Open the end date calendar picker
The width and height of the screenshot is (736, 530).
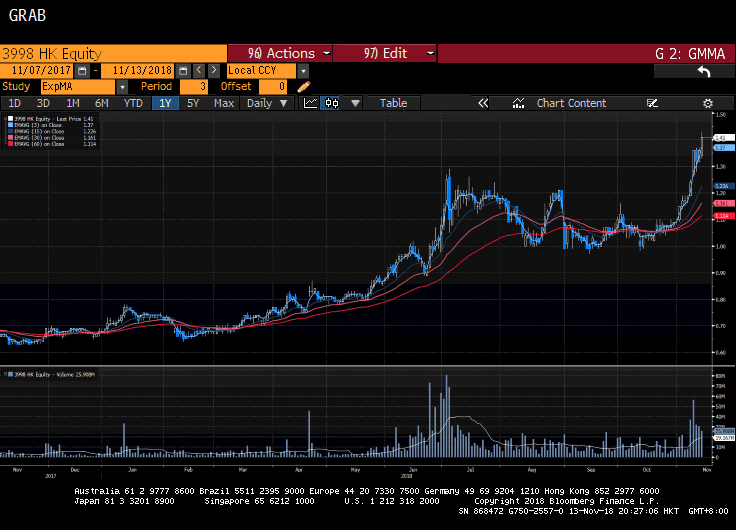(183, 70)
